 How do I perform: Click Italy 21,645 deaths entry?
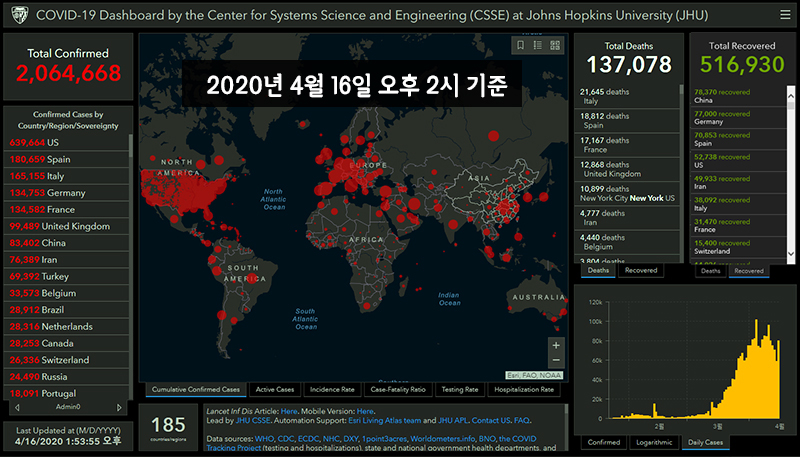point(627,96)
